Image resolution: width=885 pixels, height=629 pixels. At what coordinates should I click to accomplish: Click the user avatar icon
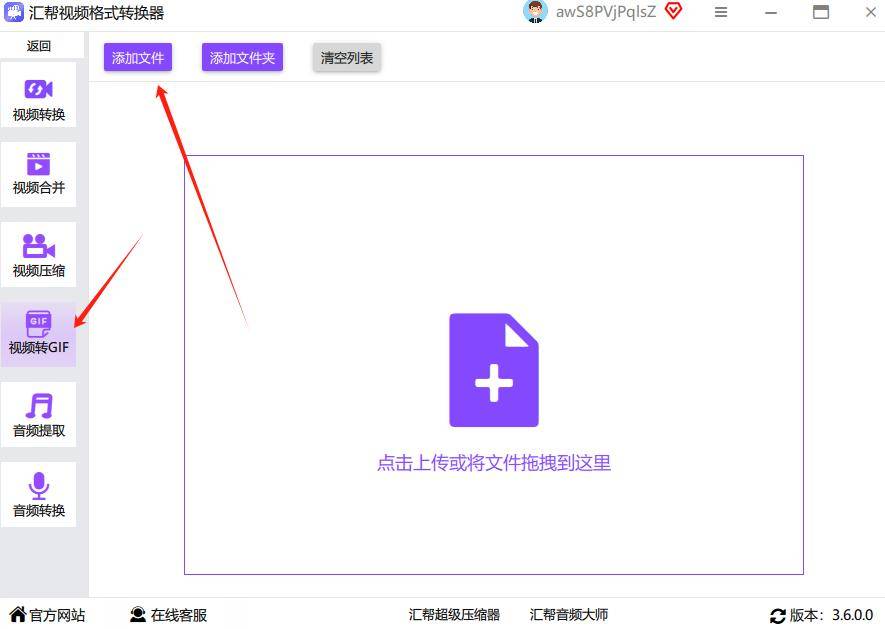pyautogui.click(x=535, y=12)
